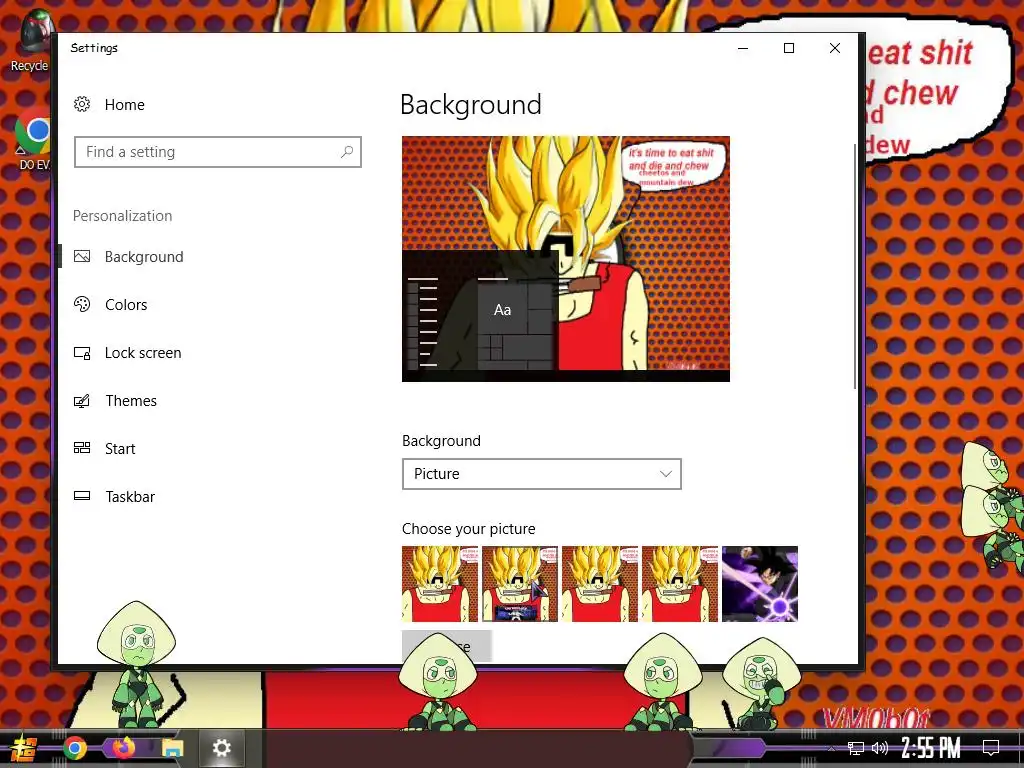Open the Colors palette icon
Viewport: 1024px width, 768px height.
pos(82,304)
